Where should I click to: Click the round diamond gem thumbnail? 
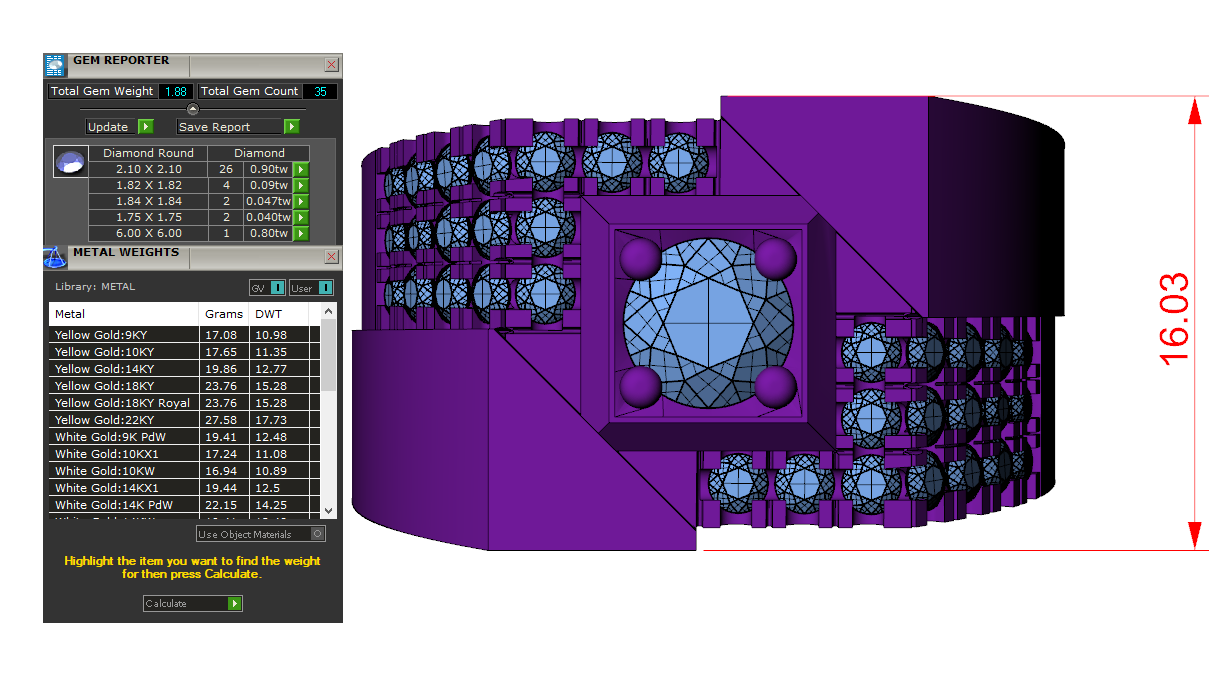[69, 163]
